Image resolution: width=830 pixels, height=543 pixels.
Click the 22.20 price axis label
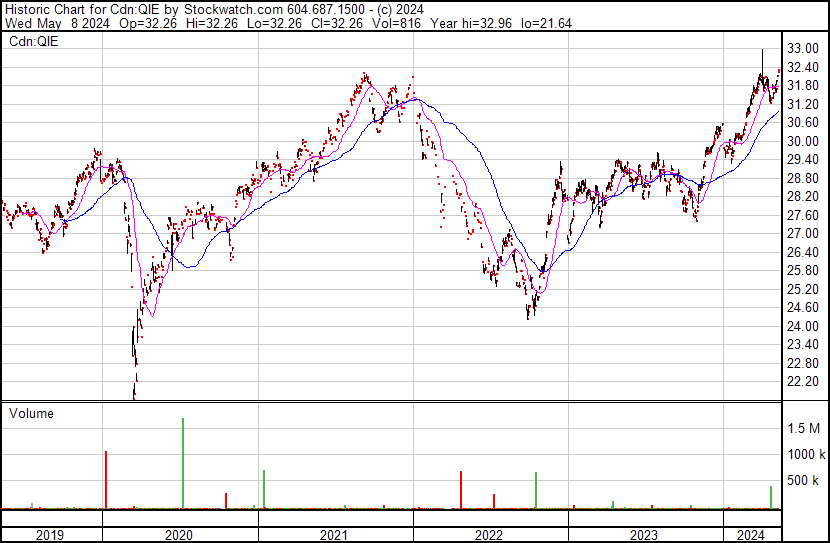803,382
